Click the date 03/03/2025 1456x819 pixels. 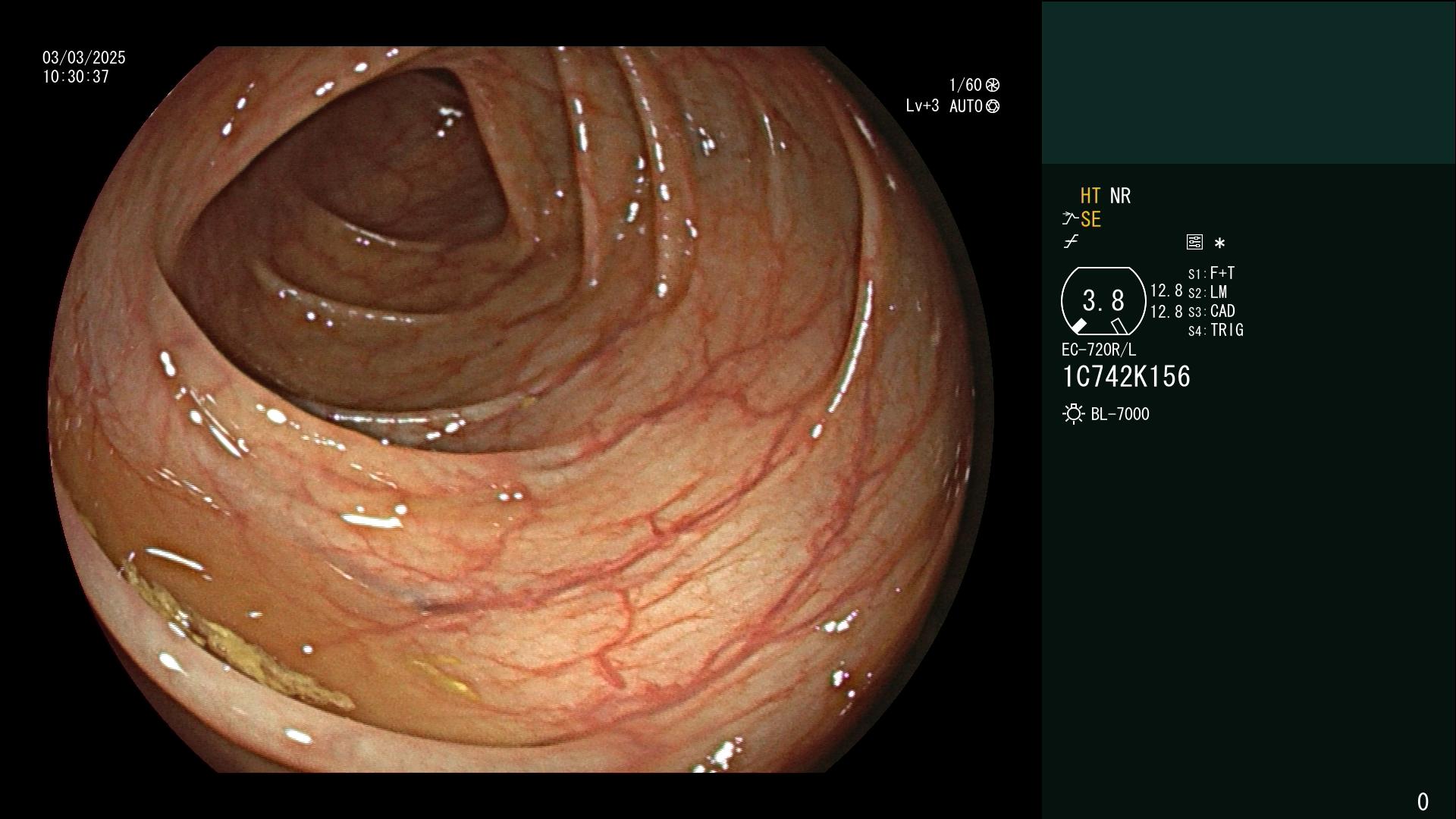pyautogui.click(x=84, y=58)
